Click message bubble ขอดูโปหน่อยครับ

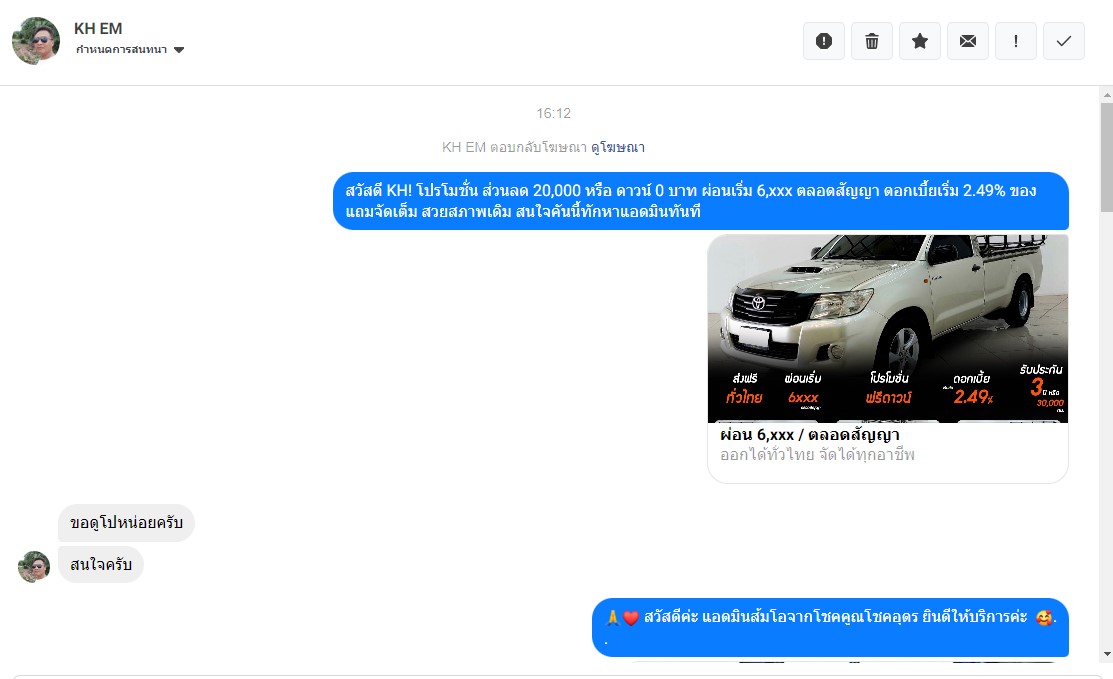tap(126, 523)
